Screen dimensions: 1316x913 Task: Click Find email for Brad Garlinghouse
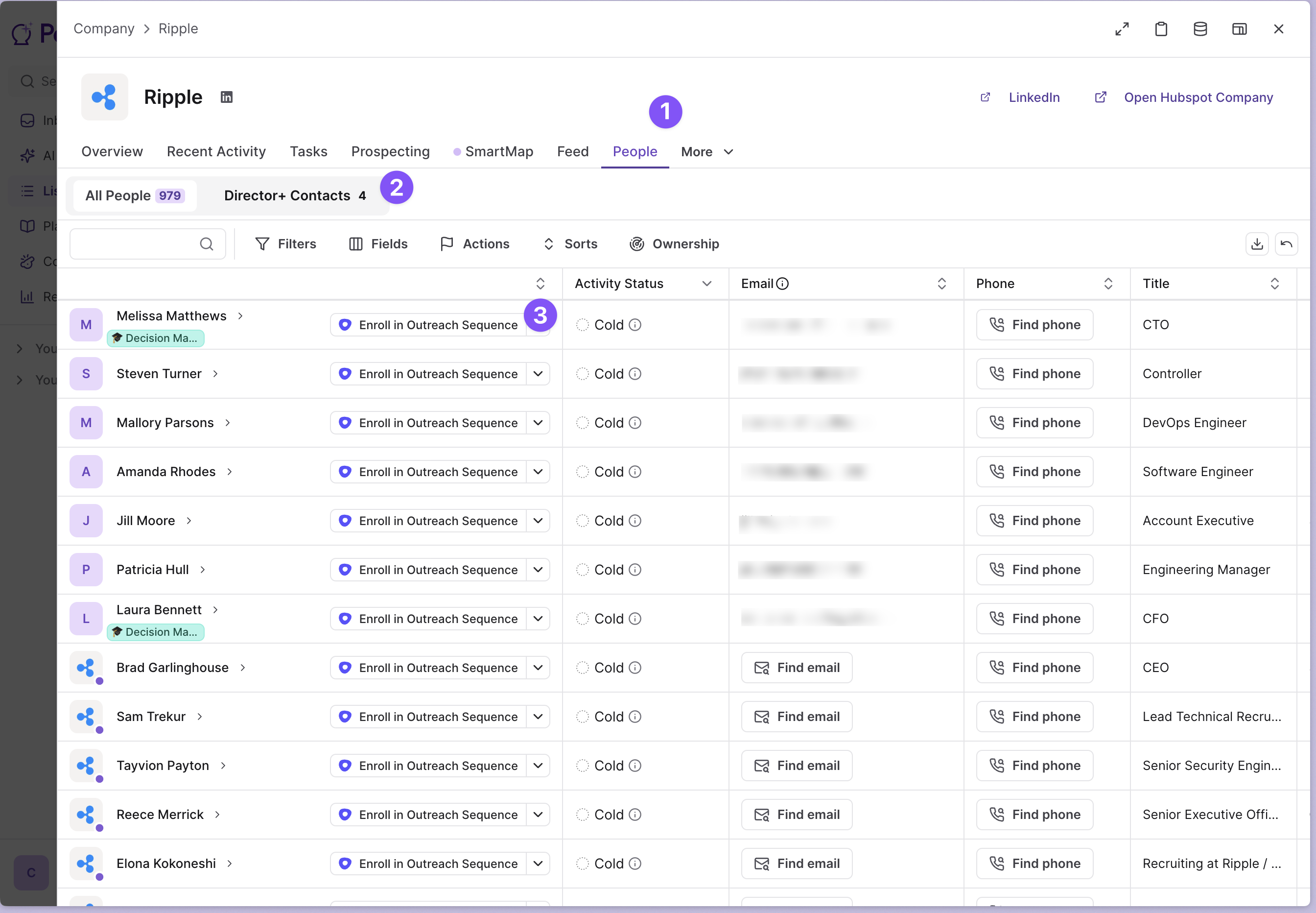click(x=797, y=668)
